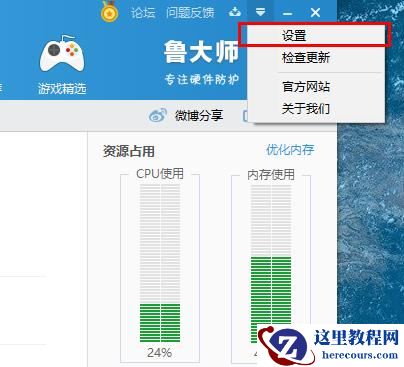Open the 论坛 forum link

click(x=143, y=13)
